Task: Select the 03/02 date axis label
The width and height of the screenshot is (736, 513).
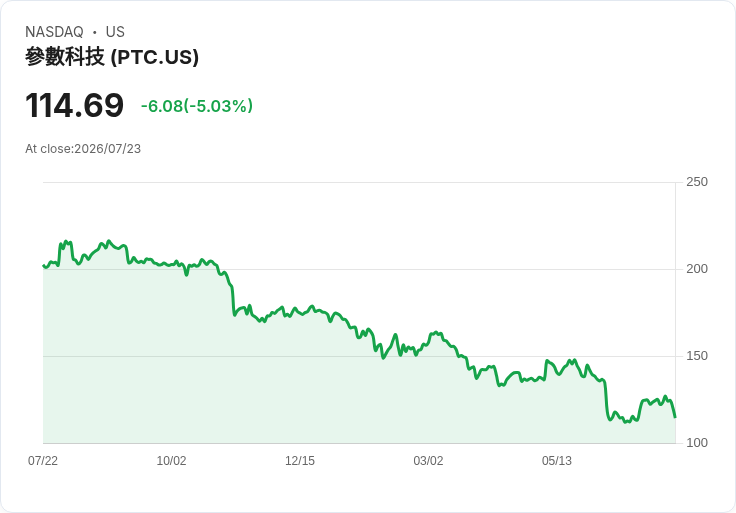Action: tap(428, 461)
